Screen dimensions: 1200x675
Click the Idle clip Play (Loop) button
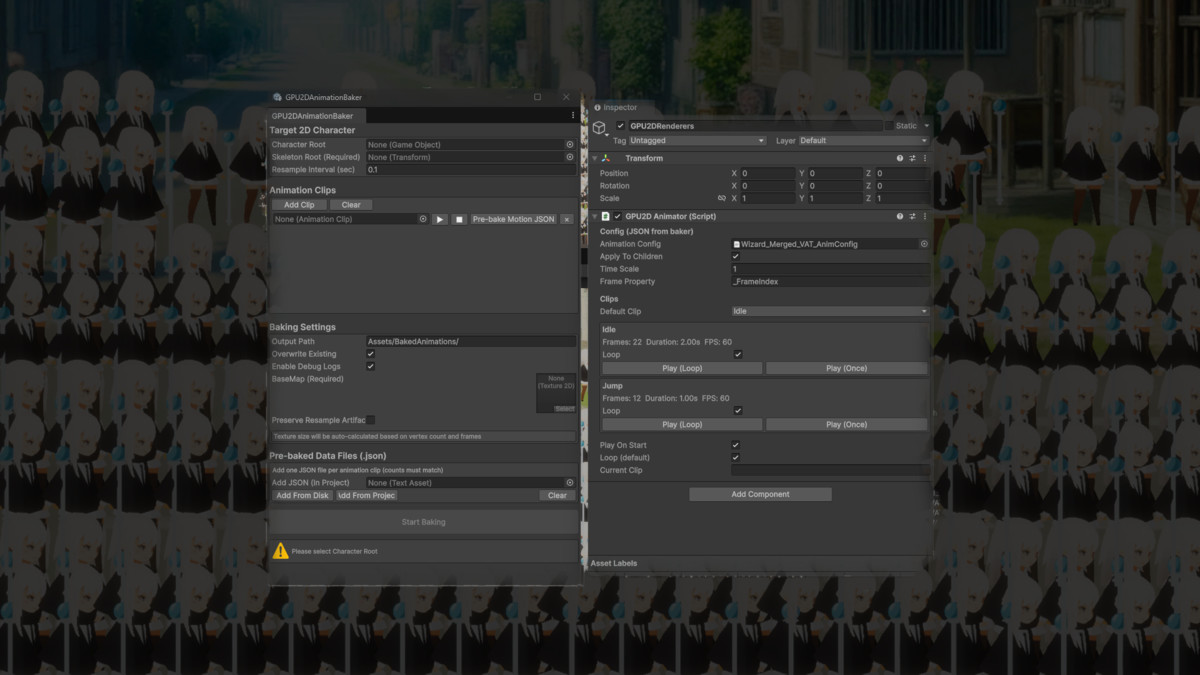682,368
